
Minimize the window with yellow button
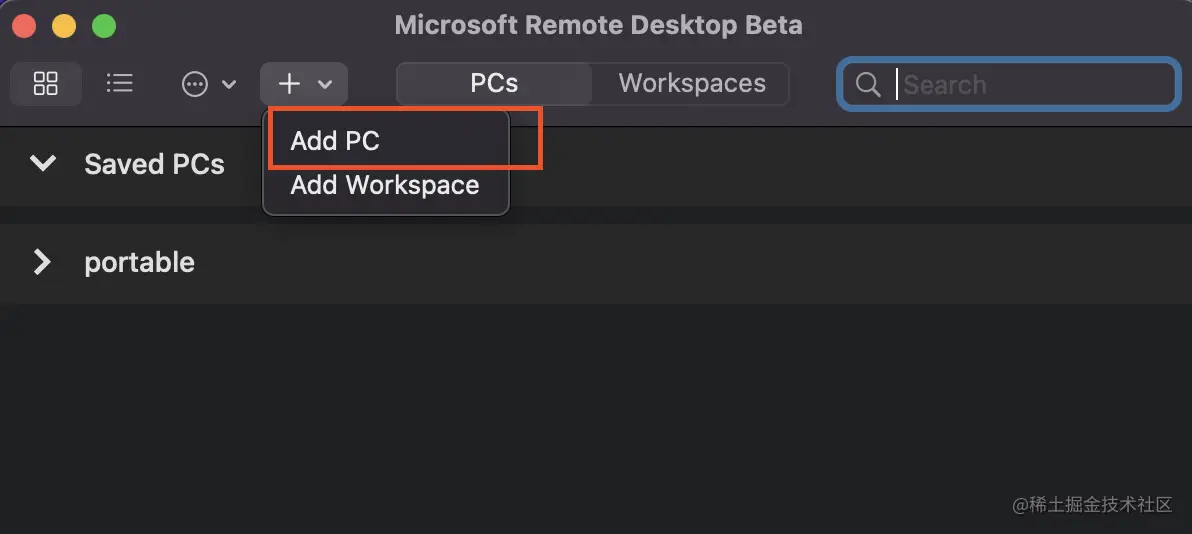pyautogui.click(x=64, y=26)
